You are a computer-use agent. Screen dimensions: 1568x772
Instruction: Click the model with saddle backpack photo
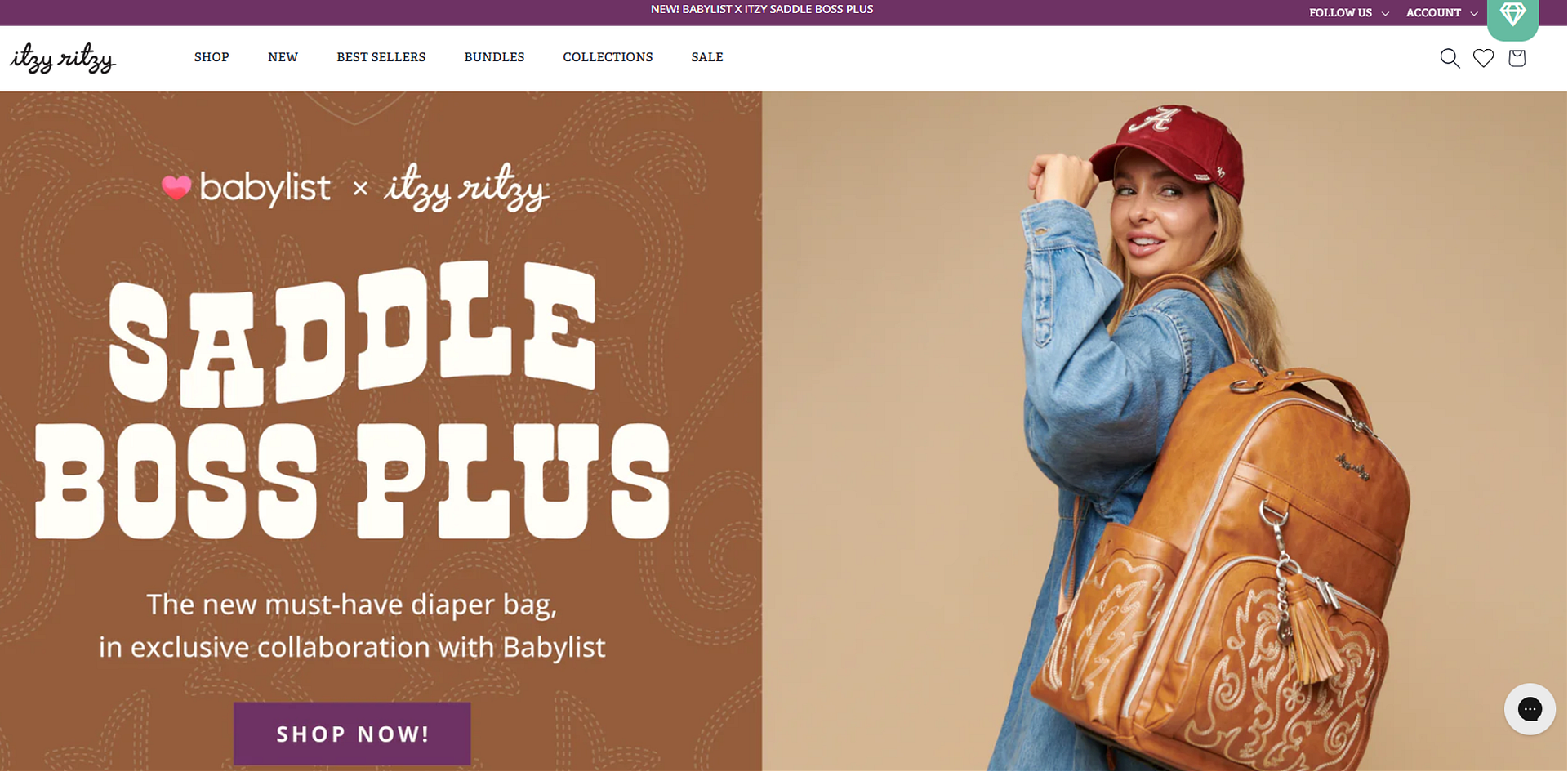pyautogui.click(x=1165, y=431)
